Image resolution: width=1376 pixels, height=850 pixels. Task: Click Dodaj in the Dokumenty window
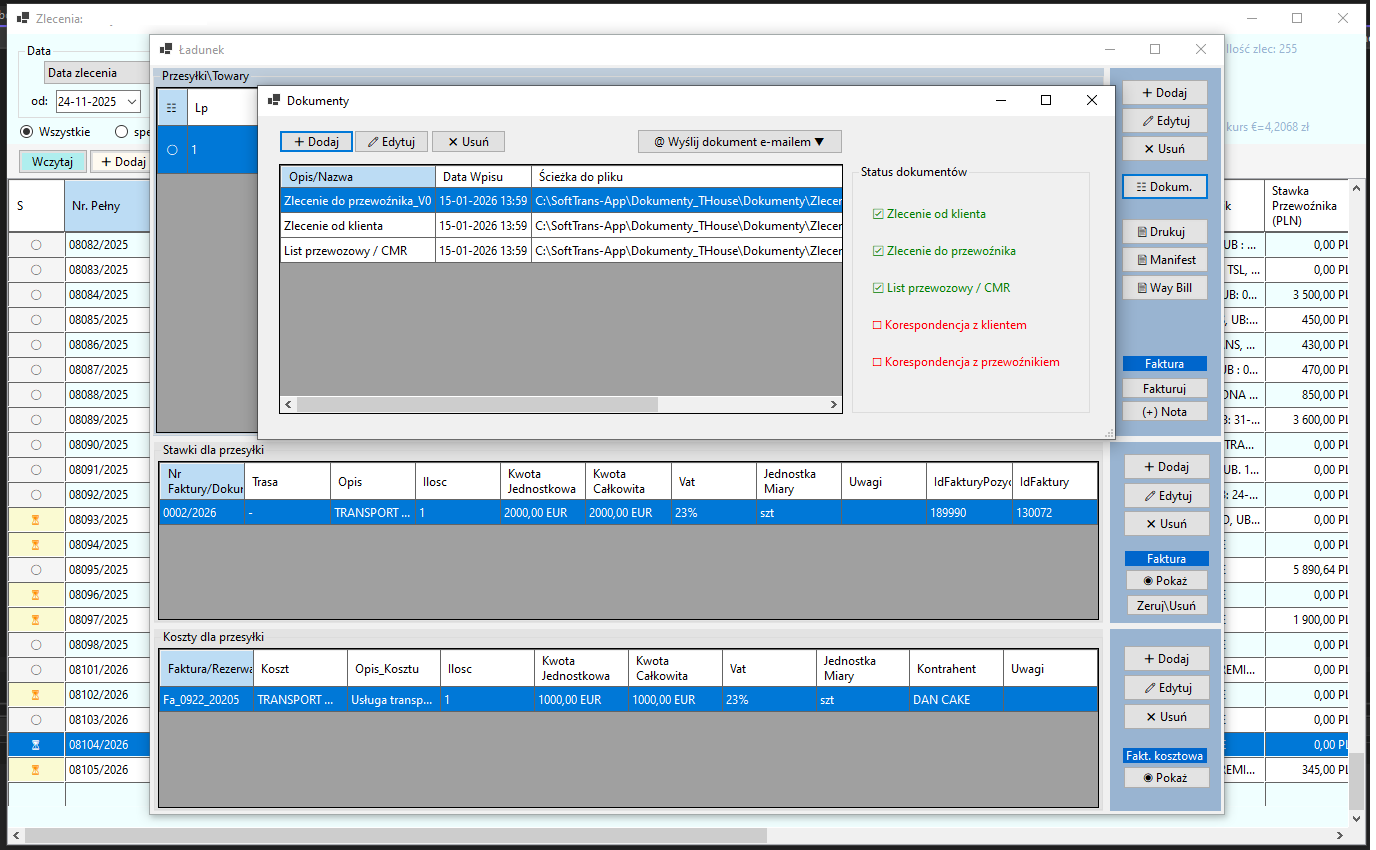coord(316,142)
